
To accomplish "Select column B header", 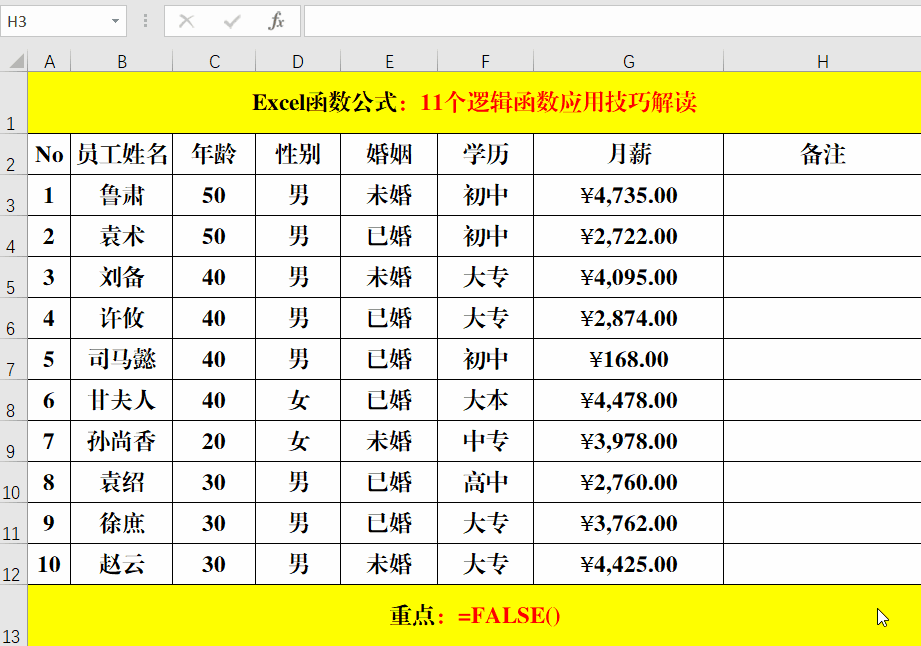I will coord(122,62).
